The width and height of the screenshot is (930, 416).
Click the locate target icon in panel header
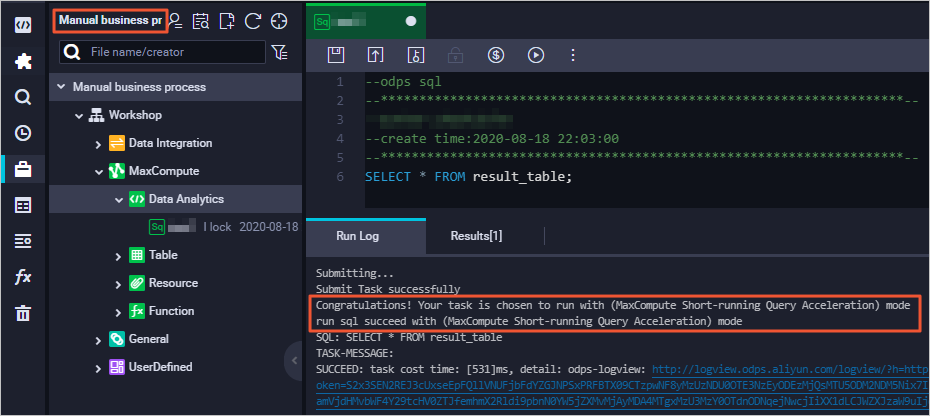pyautogui.click(x=279, y=21)
